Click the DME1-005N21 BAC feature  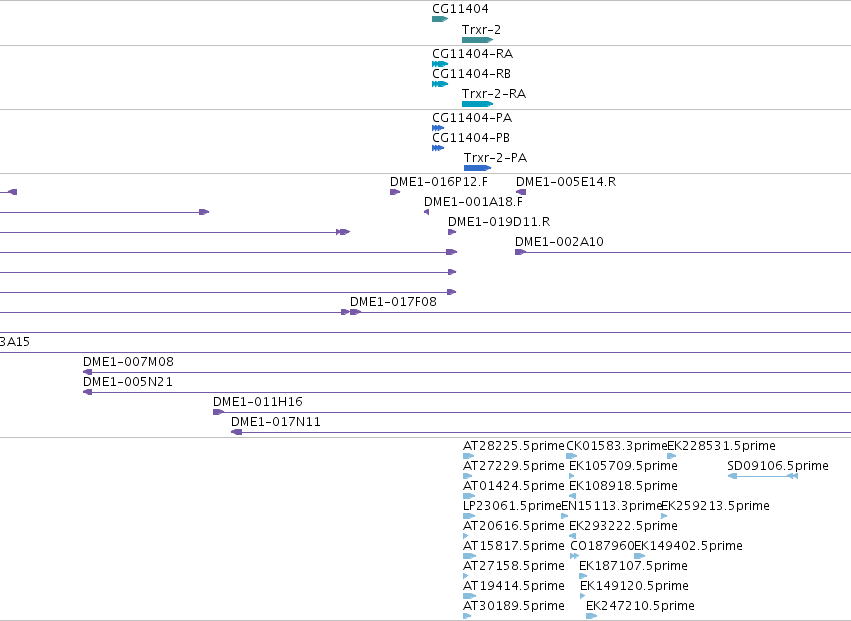coord(467,392)
